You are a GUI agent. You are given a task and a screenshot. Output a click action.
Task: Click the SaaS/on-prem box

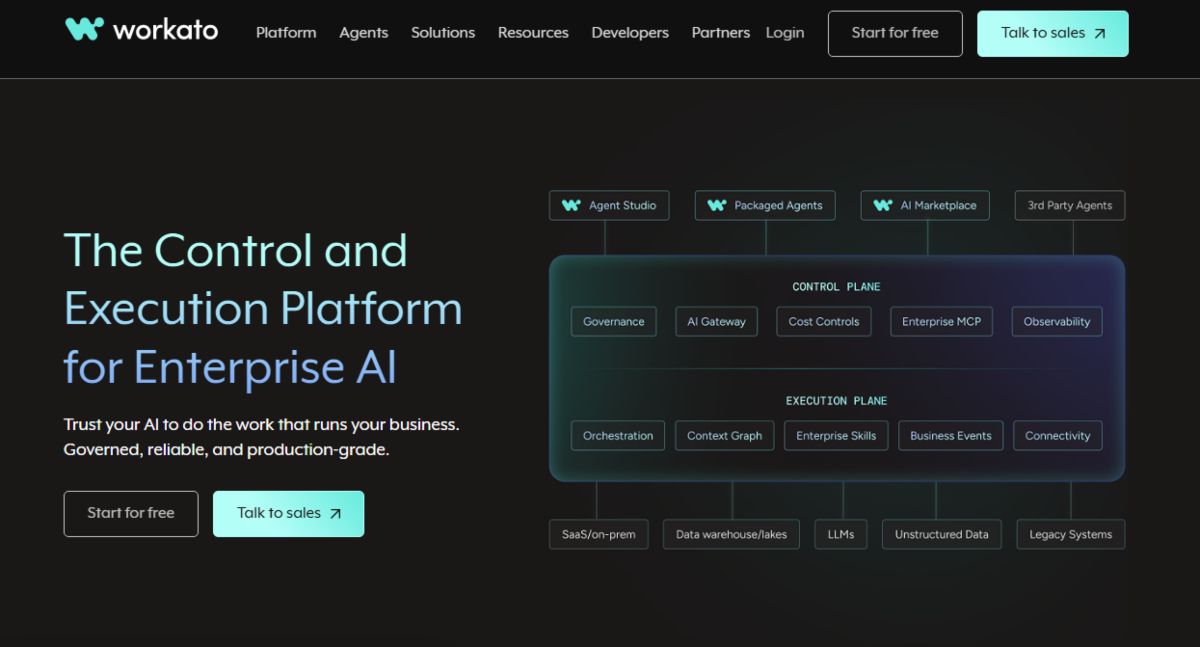[x=599, y=534]
